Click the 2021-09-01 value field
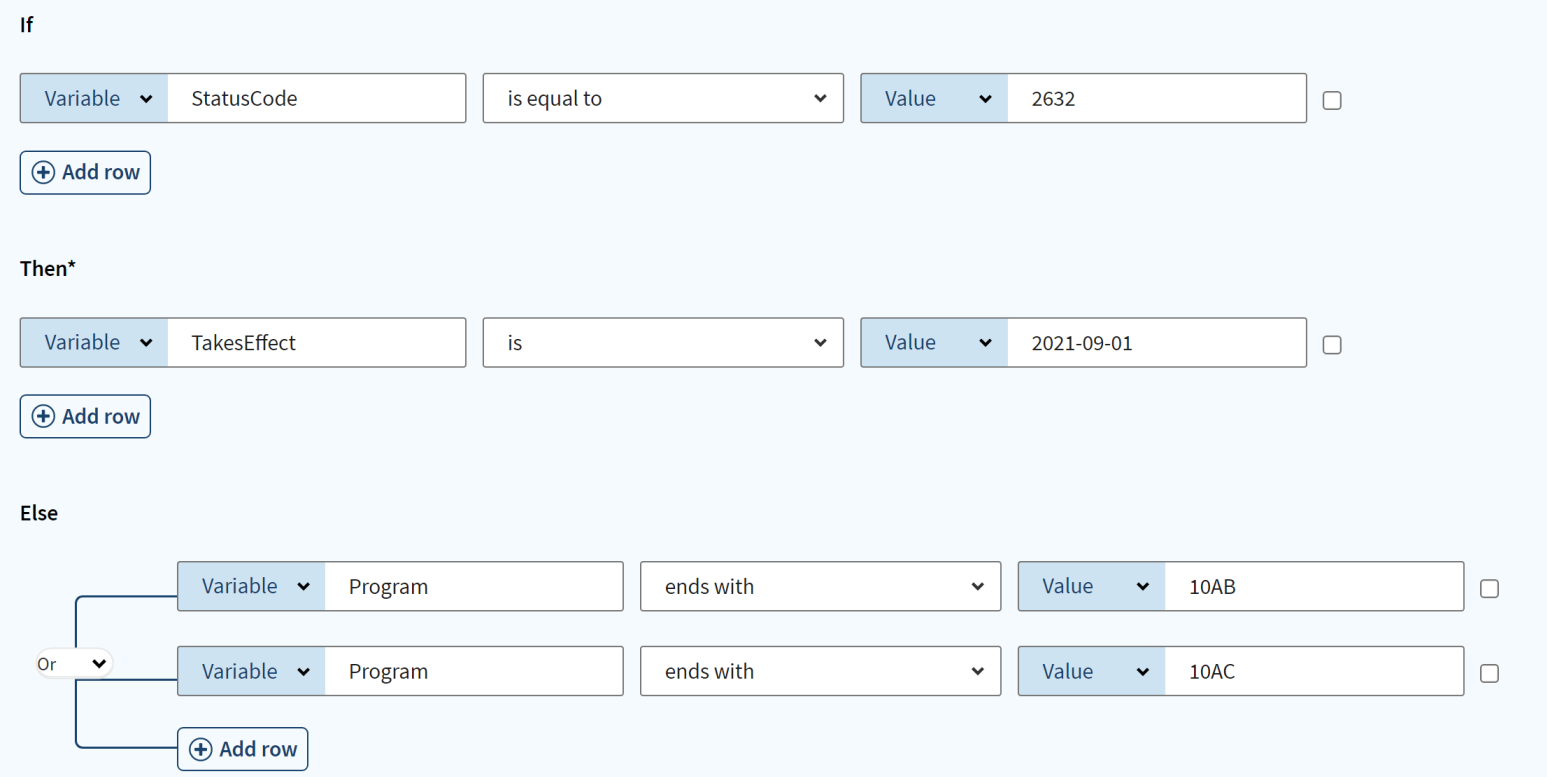 pyautogui.click(x=1155, y=342)
